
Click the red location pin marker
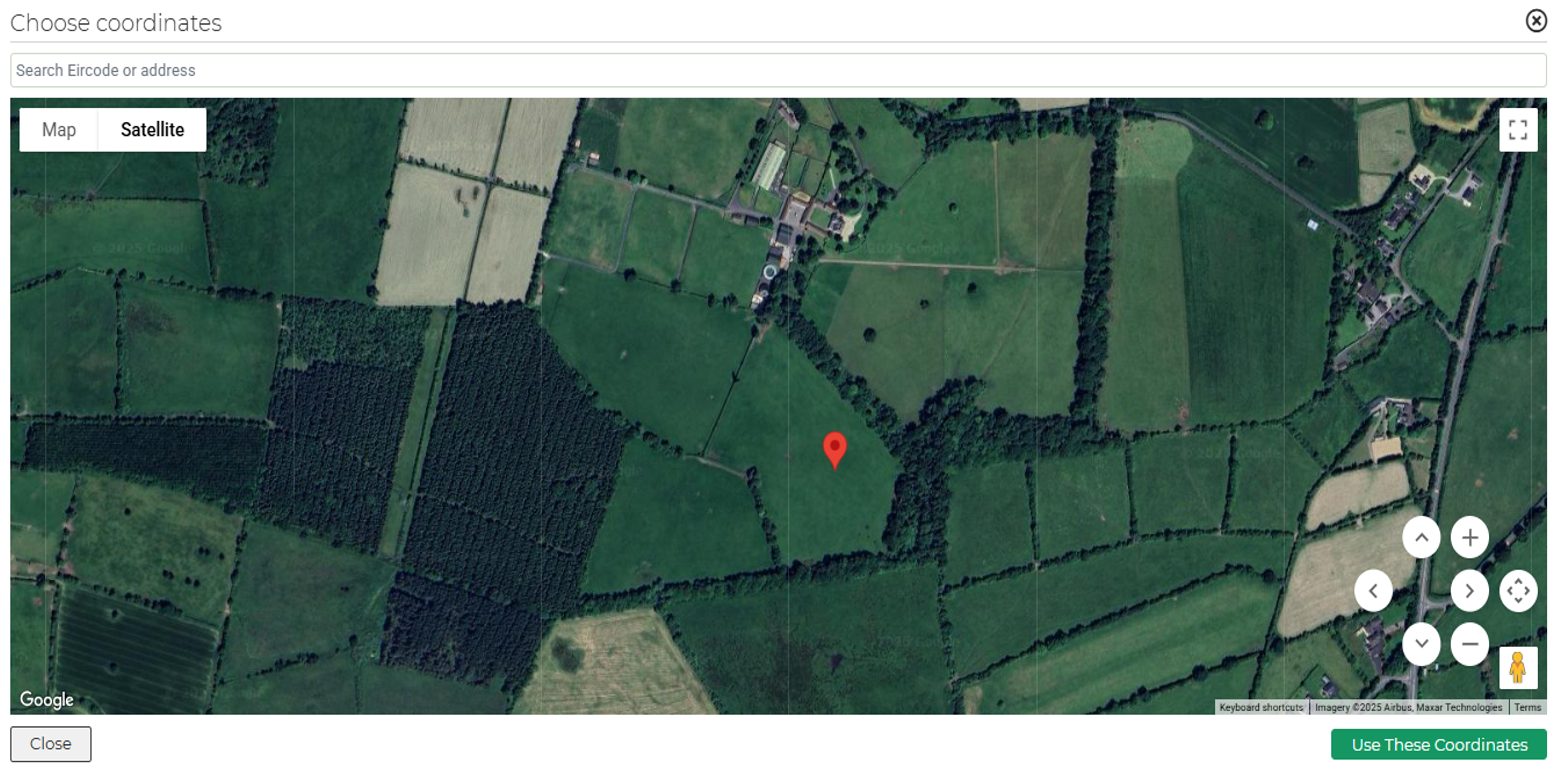pyautogui.click(x=834, y=450)
